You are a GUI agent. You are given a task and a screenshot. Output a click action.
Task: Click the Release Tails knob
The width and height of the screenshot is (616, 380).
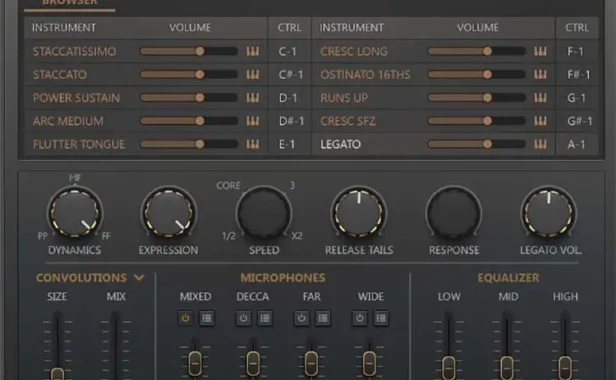point(359,213)
